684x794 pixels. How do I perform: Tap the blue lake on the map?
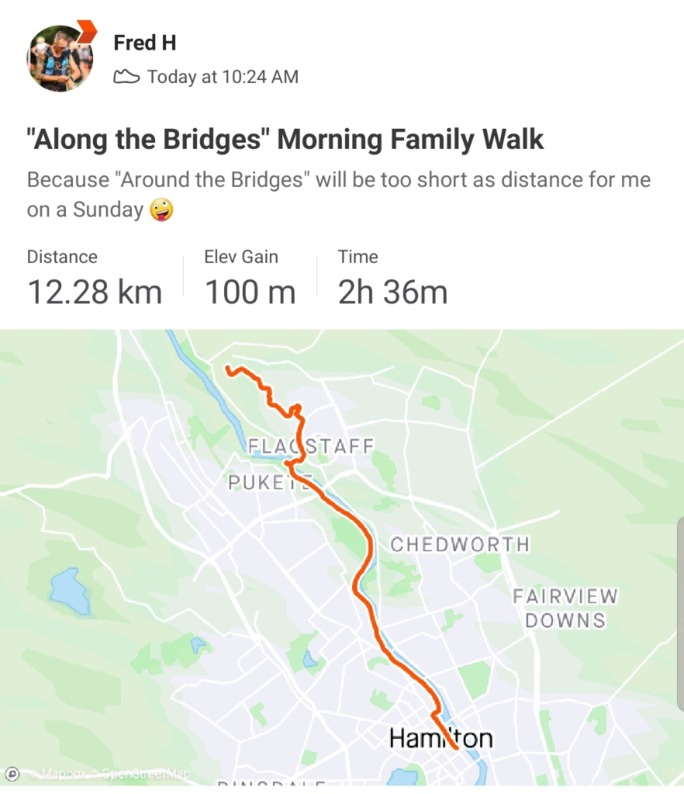tap(70, 591)
